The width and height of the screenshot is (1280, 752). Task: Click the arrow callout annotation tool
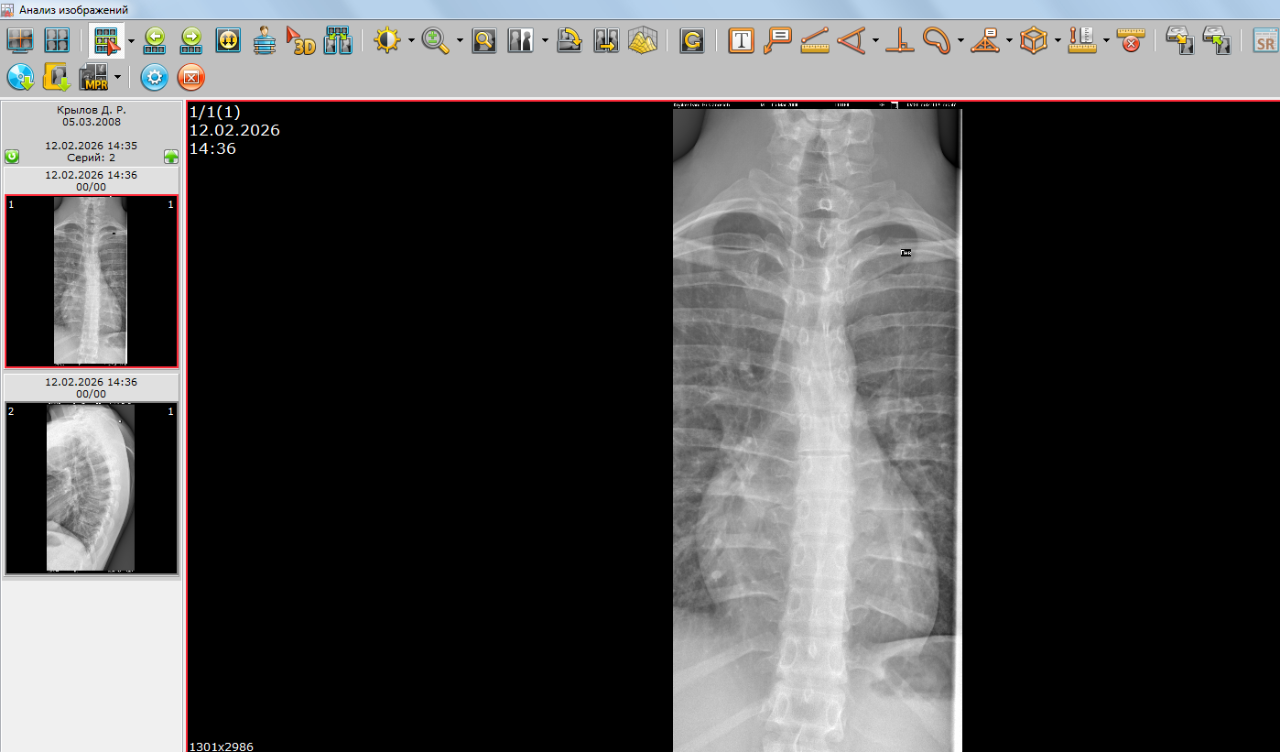(777, 41)
